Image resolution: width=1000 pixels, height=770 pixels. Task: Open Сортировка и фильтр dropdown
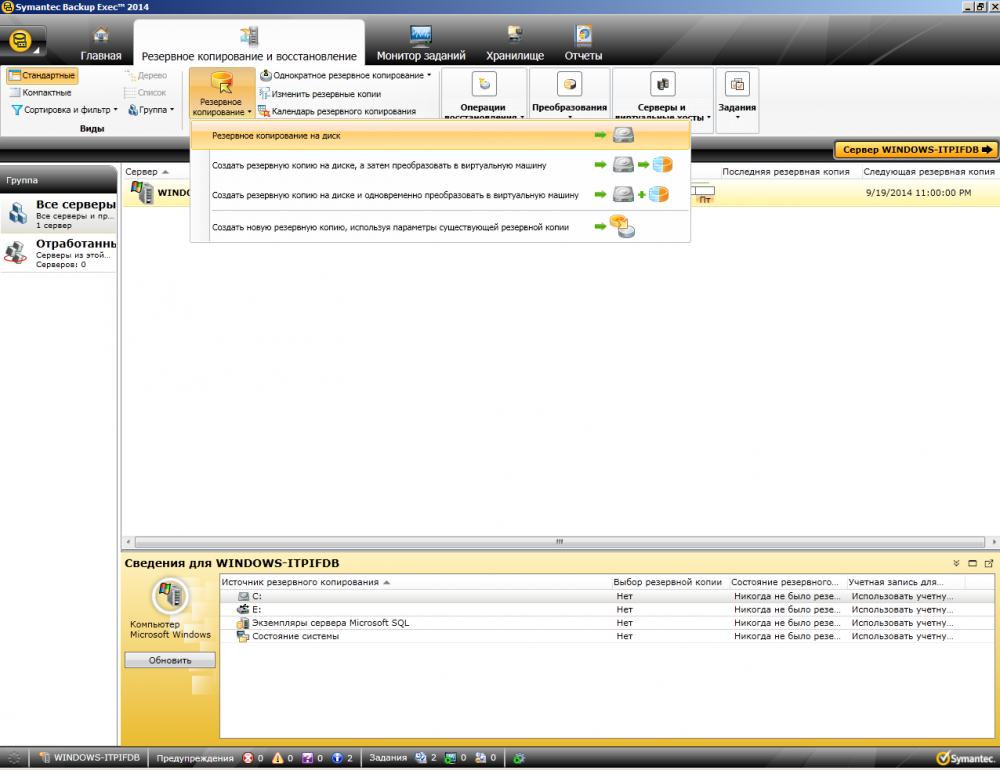point(64,110)
